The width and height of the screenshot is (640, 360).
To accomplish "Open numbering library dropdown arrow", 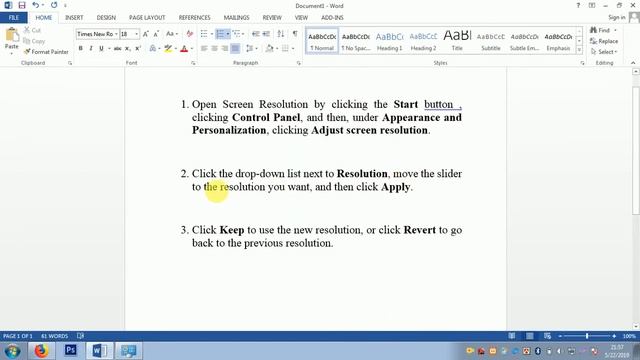I will point(228,34).
